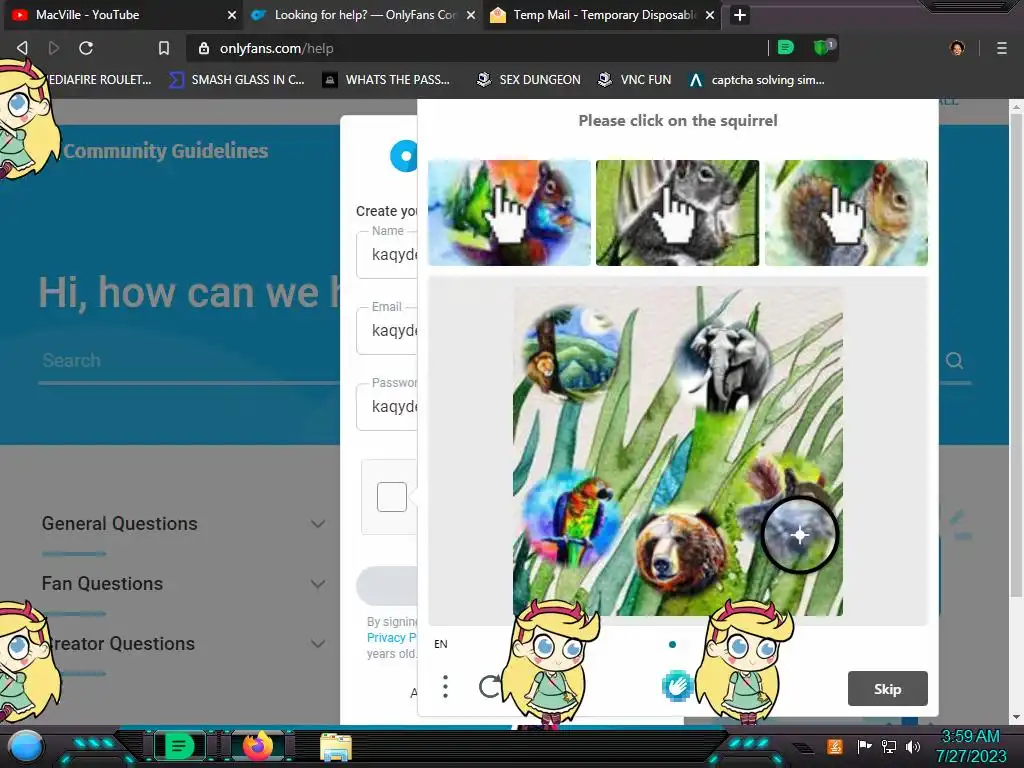Click the brown squirrel example image
1024x768 pixels.
[x=846, y=213]
